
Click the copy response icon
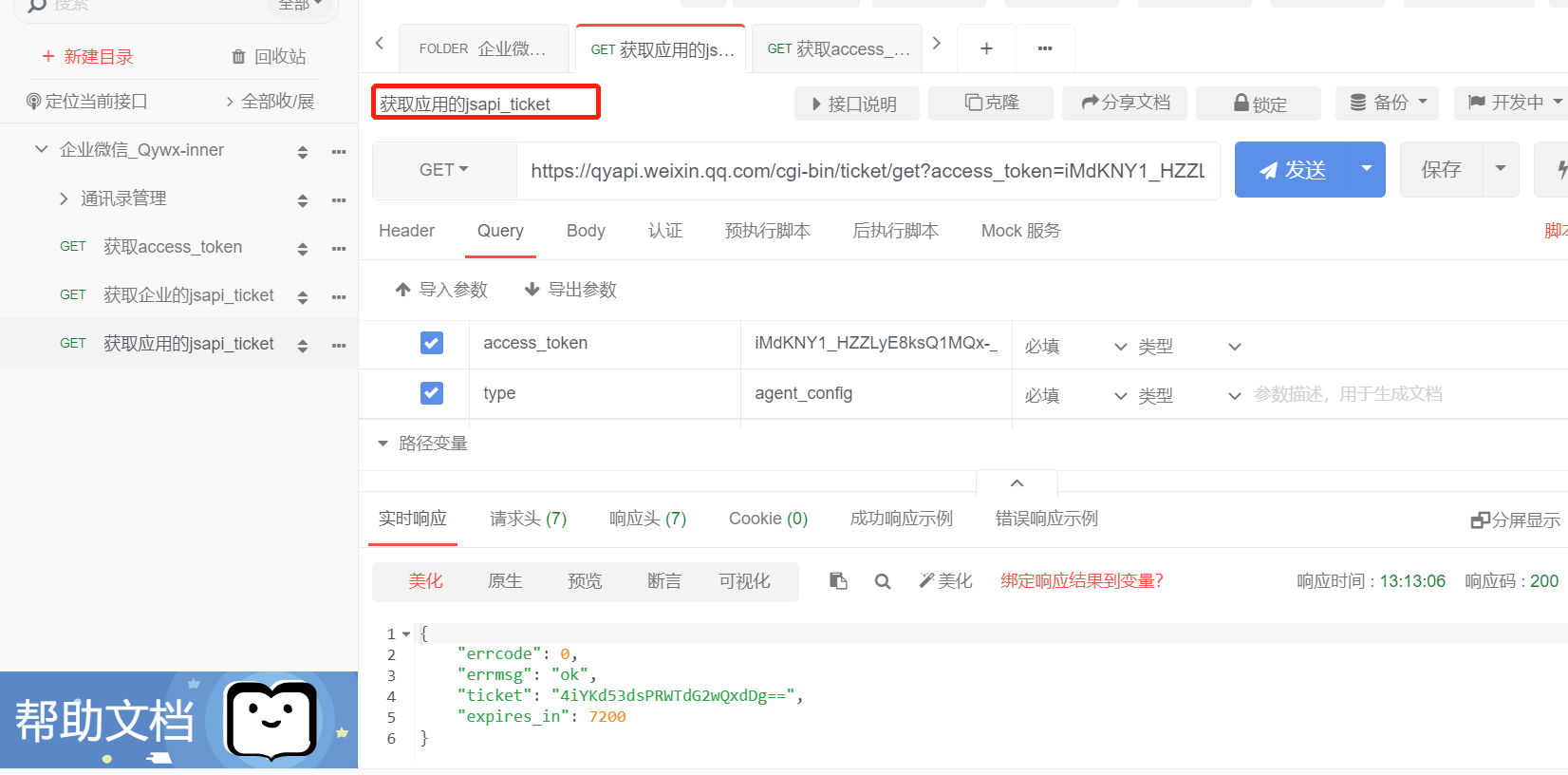click(838, 581)
